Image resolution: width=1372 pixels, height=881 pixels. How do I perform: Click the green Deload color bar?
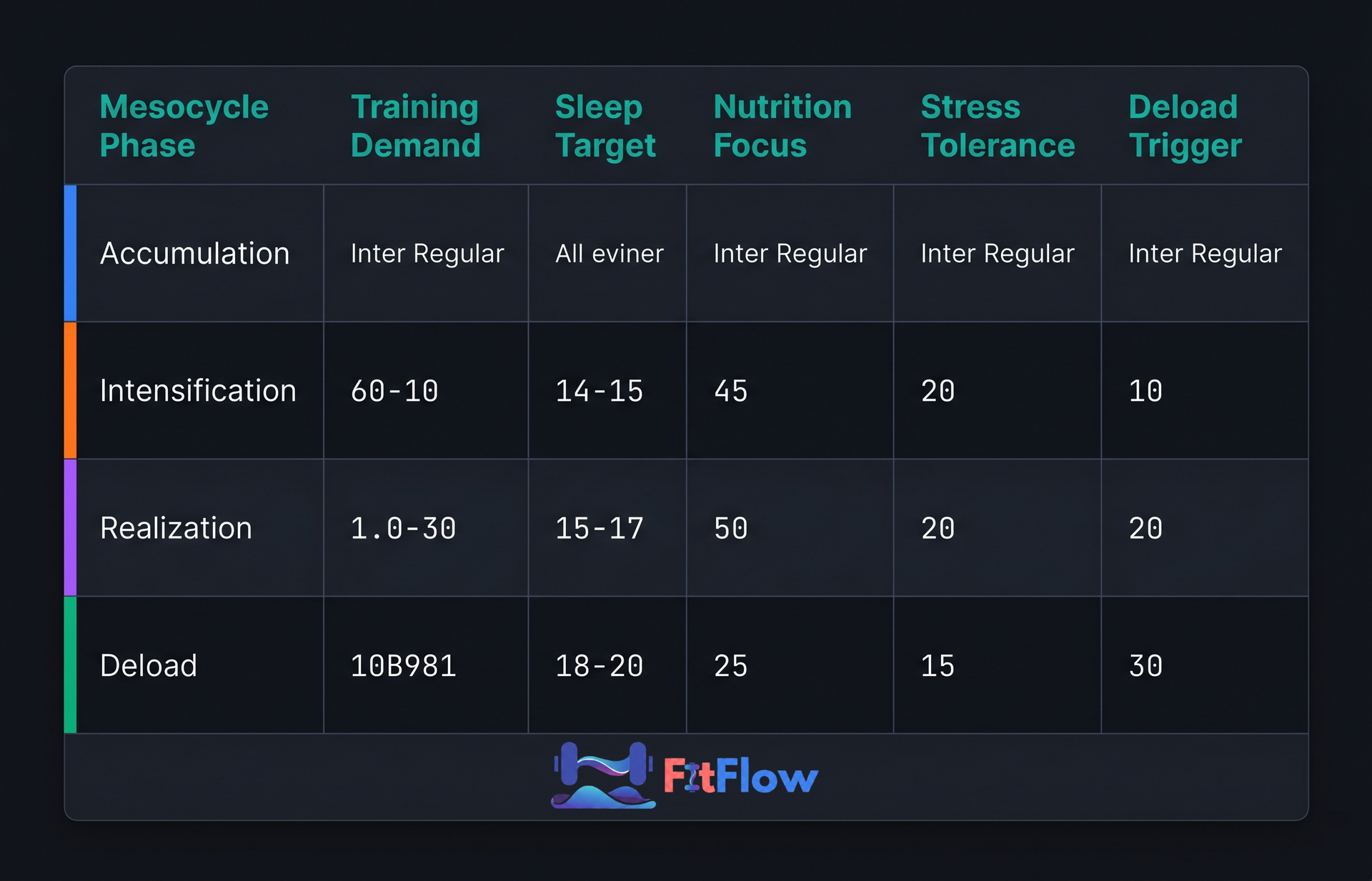tap(70, 665)
